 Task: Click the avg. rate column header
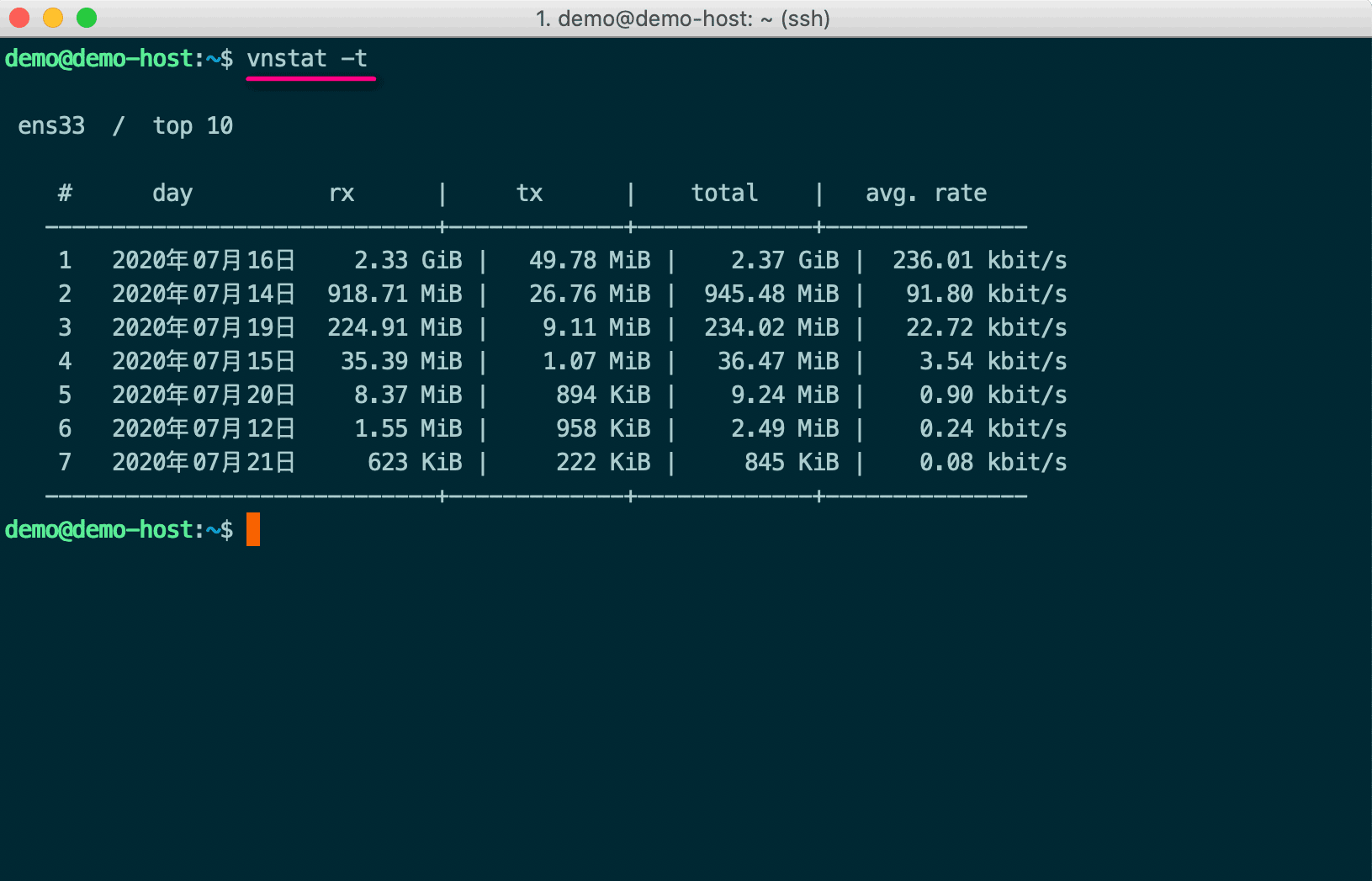926,194
